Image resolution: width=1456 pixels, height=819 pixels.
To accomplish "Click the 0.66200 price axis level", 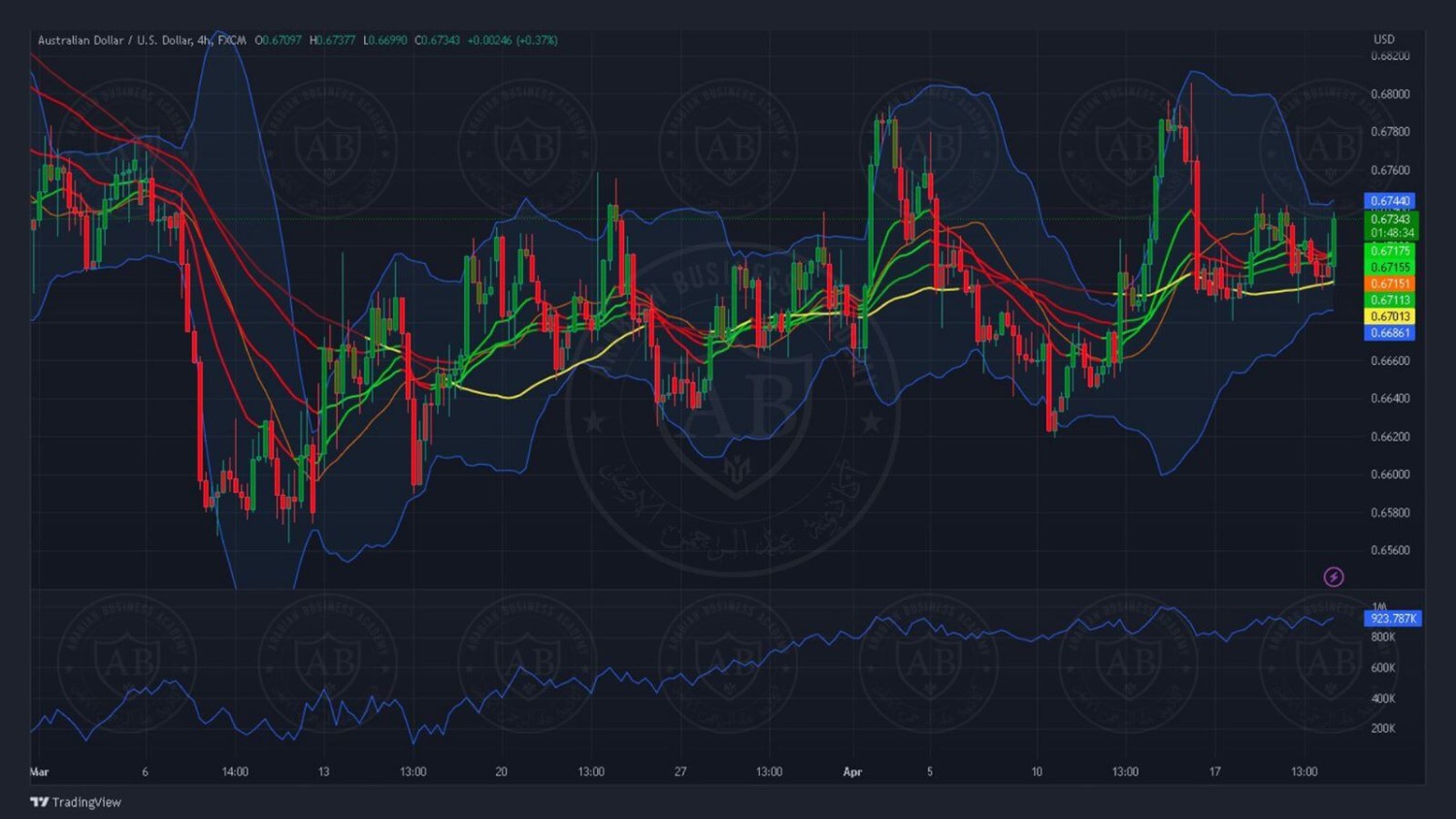I will pos(1390,437).
